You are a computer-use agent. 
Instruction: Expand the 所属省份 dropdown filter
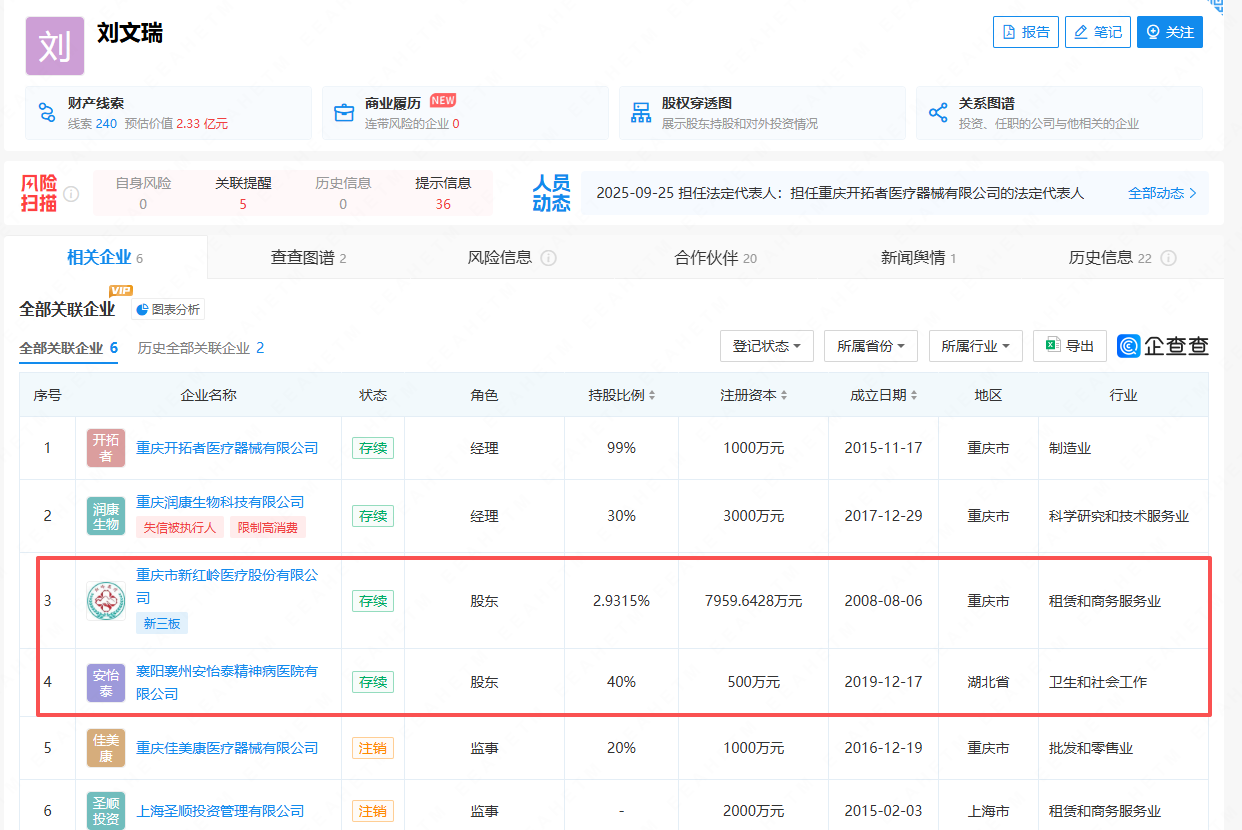pyautogui.click(x=870, y=346)
